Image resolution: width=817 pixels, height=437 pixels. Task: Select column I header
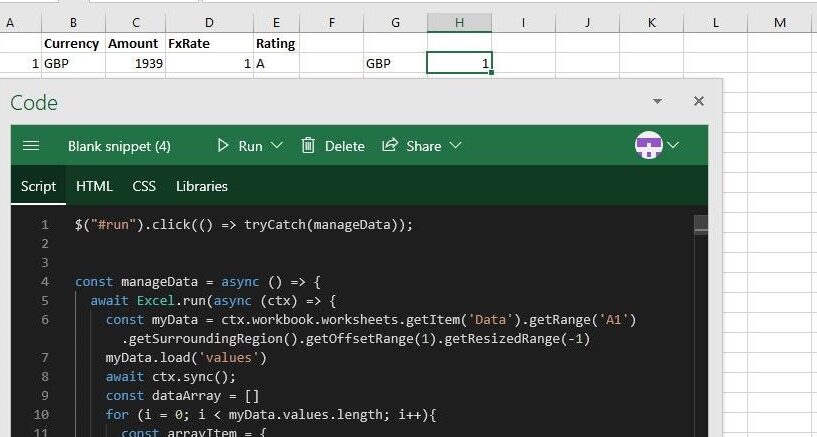(x=523, y=22)
